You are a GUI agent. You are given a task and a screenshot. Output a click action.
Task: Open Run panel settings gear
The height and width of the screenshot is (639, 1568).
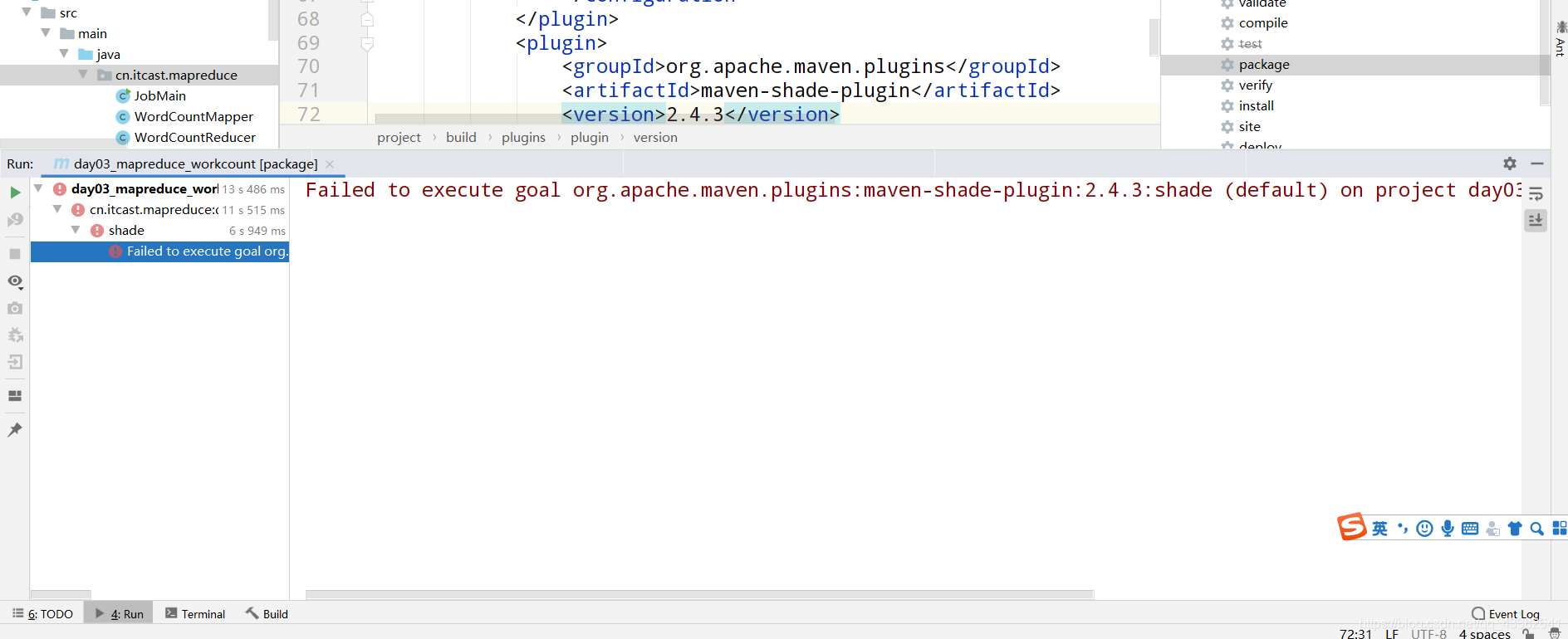click(x=1510, y=163)
